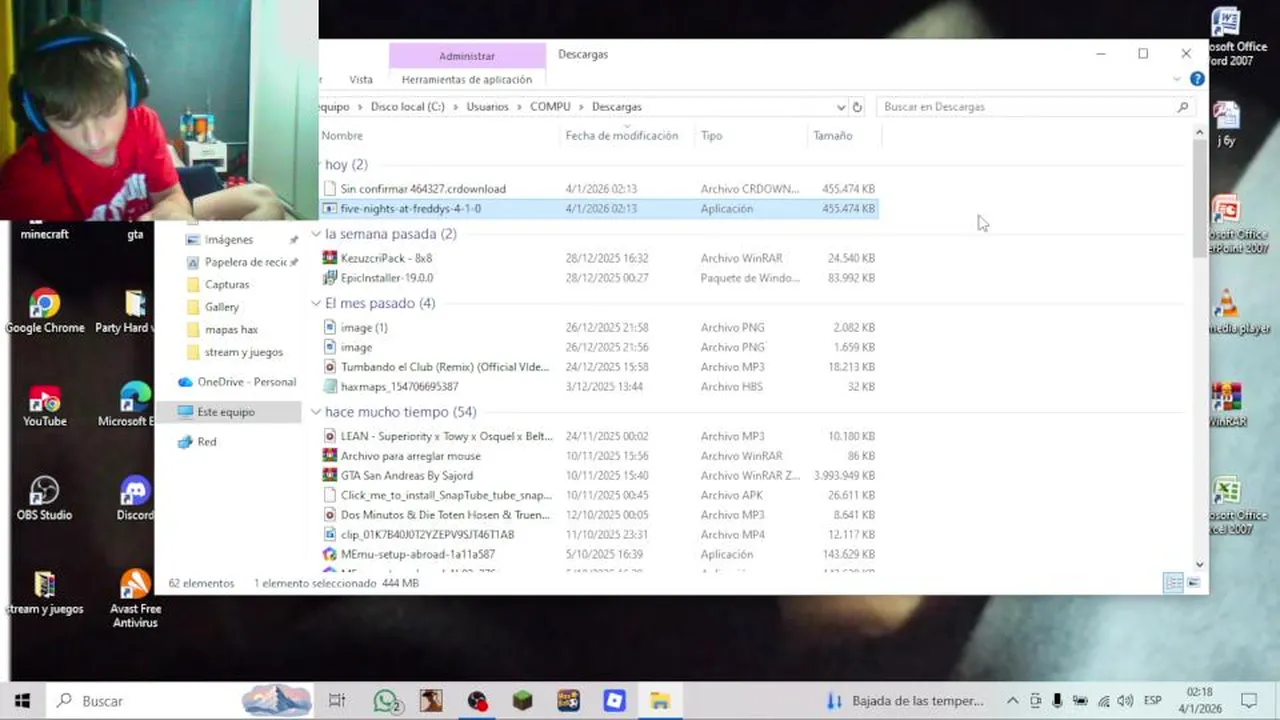Expand the ribbon chevron
The width and height of the screenshot is (1280, 720).
(x=1177, y=79)
